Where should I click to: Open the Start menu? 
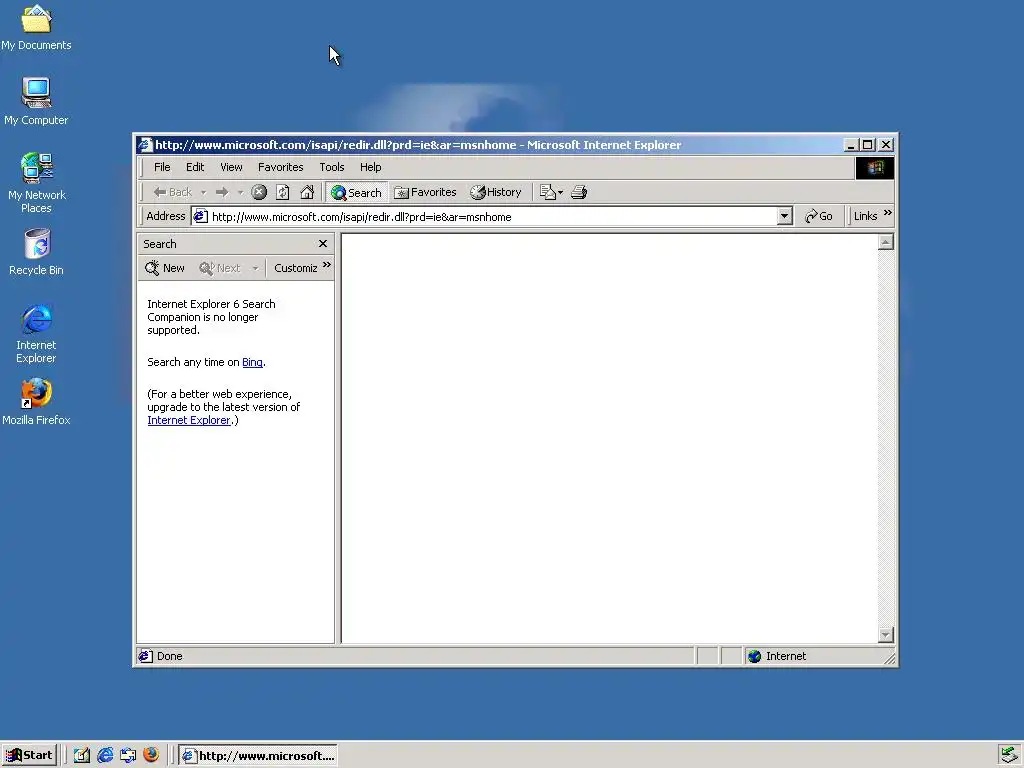click(29, 756)
